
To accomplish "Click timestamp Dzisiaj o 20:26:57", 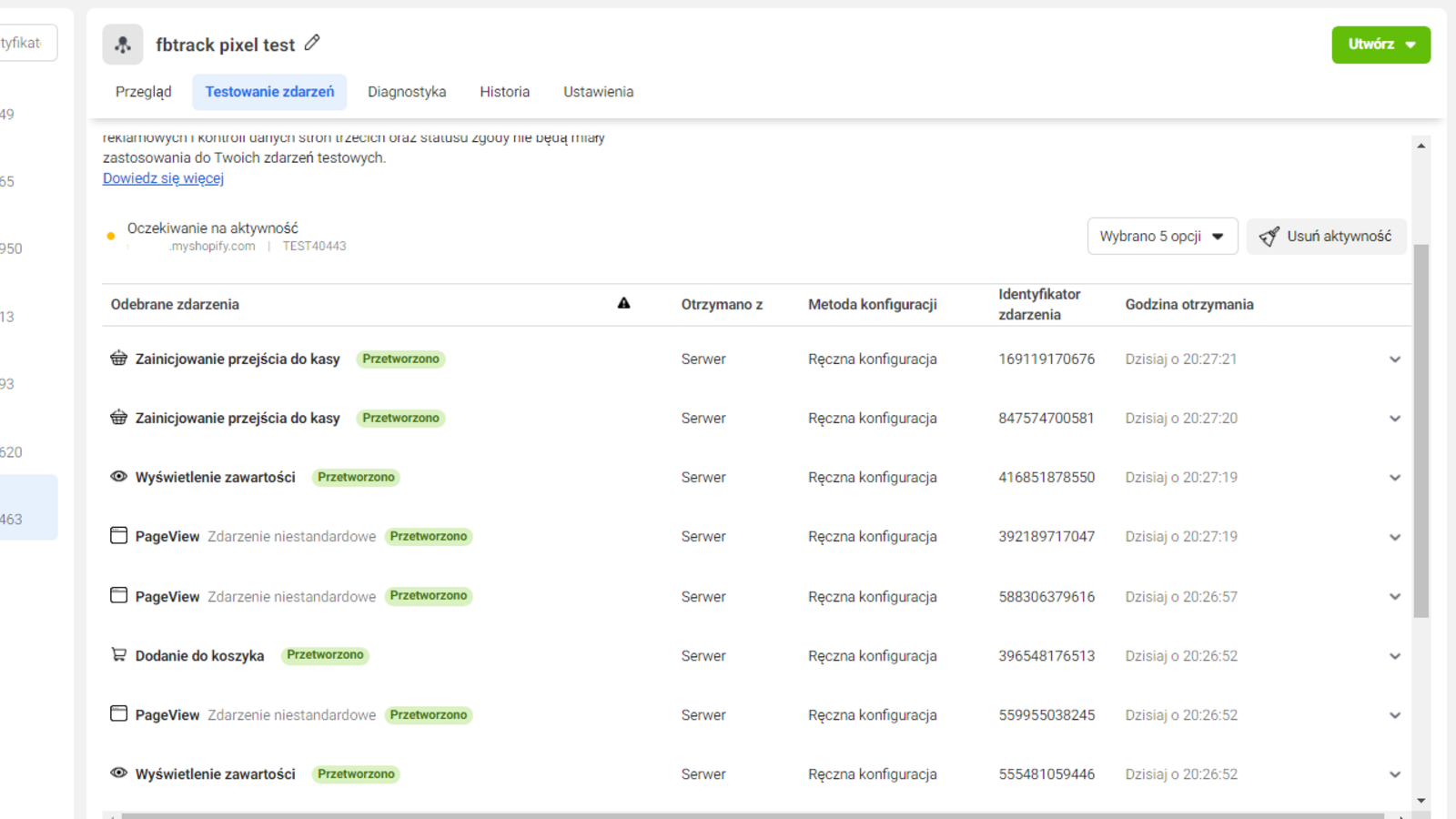I will pyautogui.click(x=1181, y=597).
